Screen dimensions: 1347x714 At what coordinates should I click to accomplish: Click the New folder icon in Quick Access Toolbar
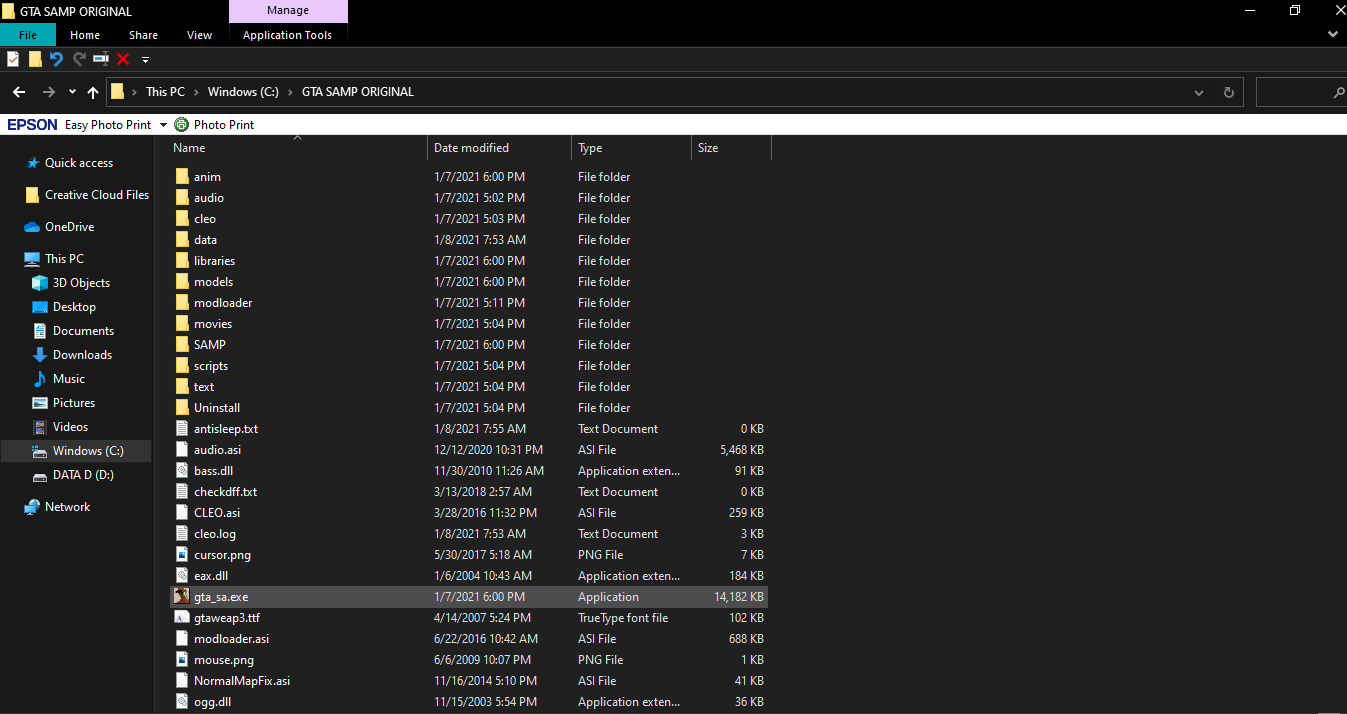tap(35, 59)
